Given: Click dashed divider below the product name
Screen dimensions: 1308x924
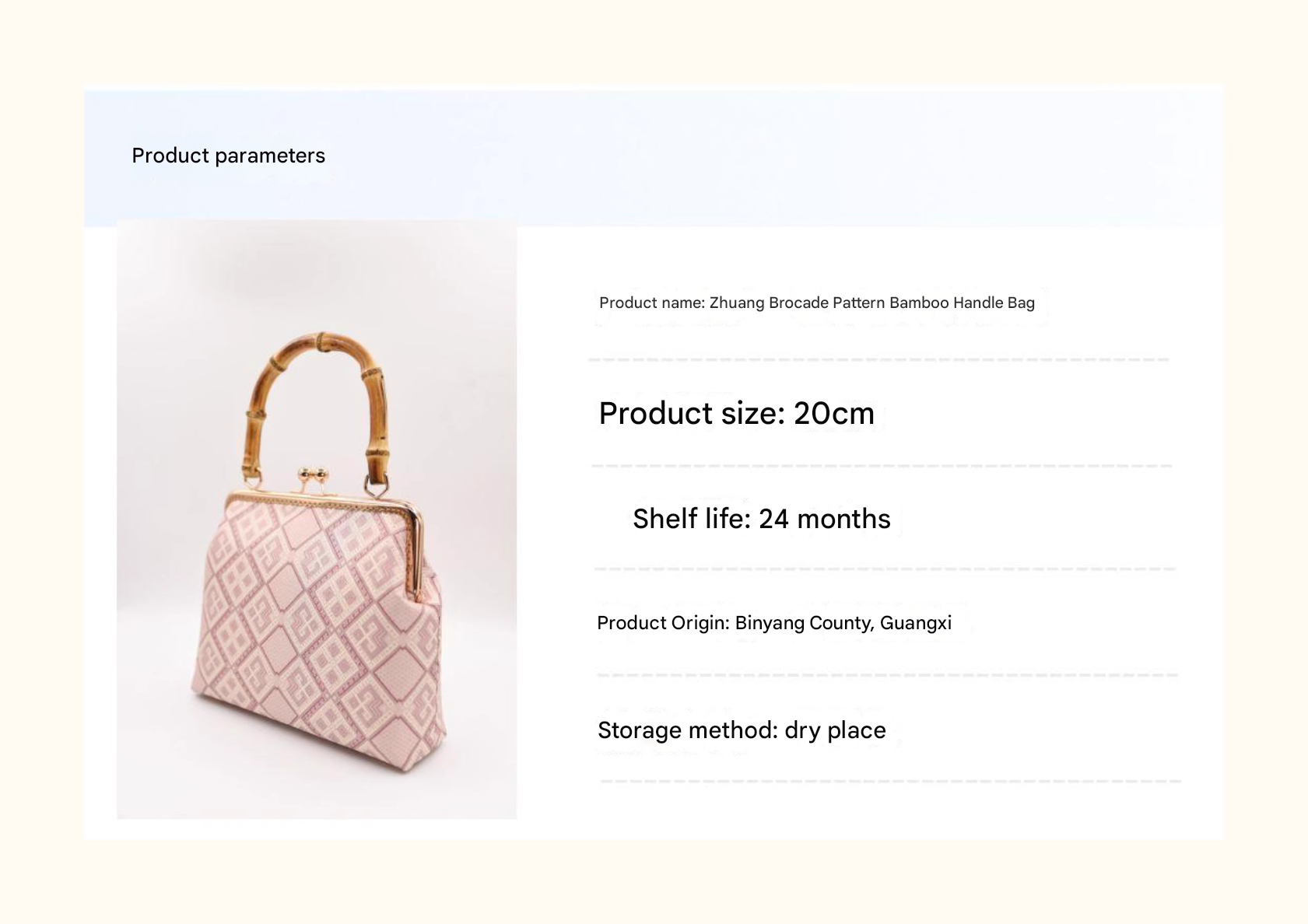Looking at the screenshot, I should pyautogui.click(x=879, y=360).
